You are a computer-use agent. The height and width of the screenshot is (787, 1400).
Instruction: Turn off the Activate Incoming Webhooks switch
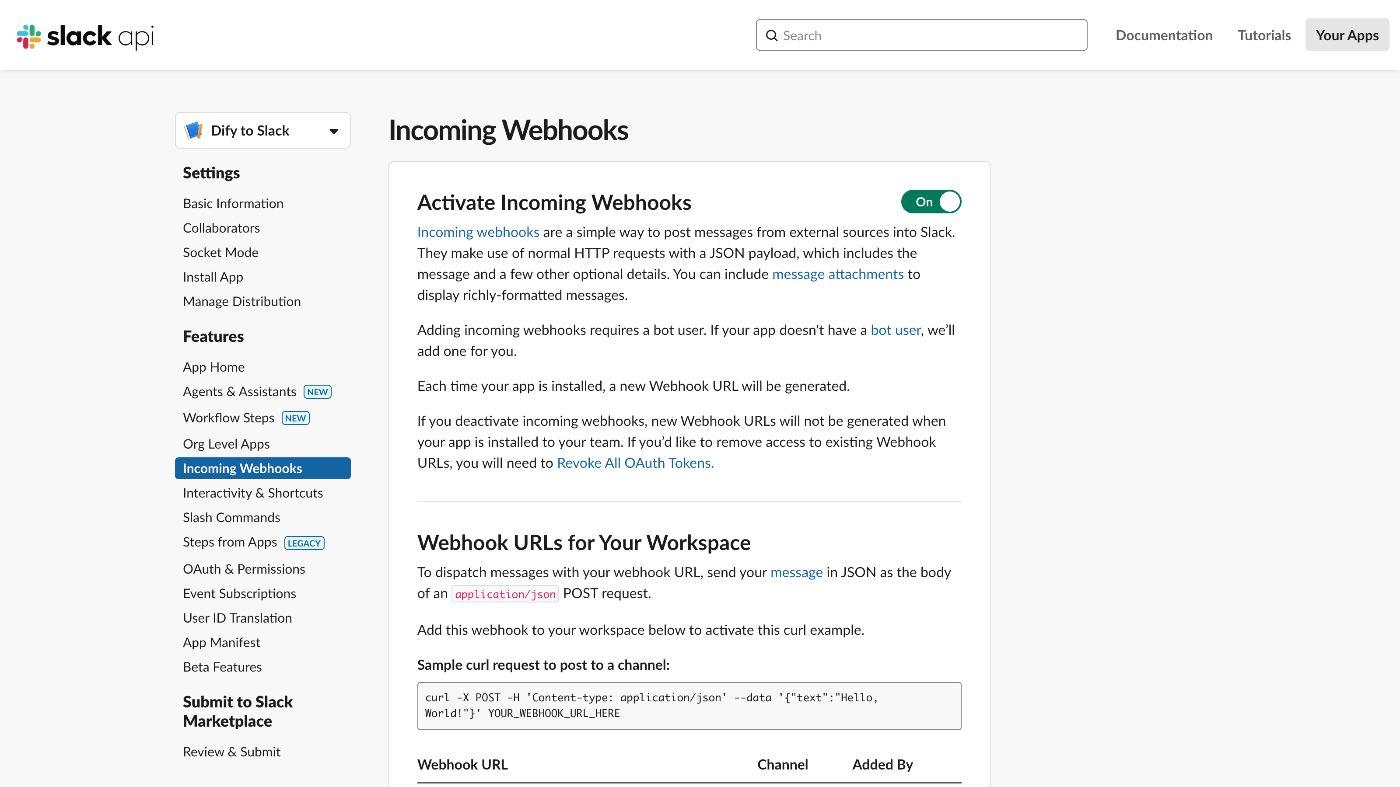click(931, 202)
